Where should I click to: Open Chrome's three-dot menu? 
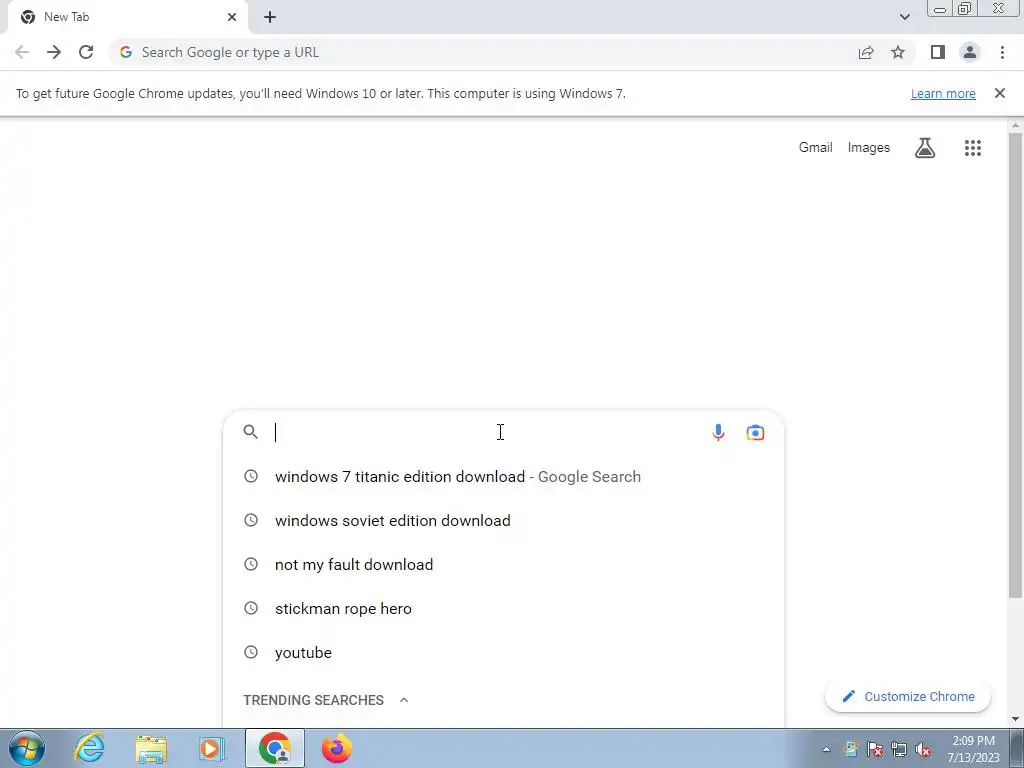pyautogui.click(x=1002, y=52)
